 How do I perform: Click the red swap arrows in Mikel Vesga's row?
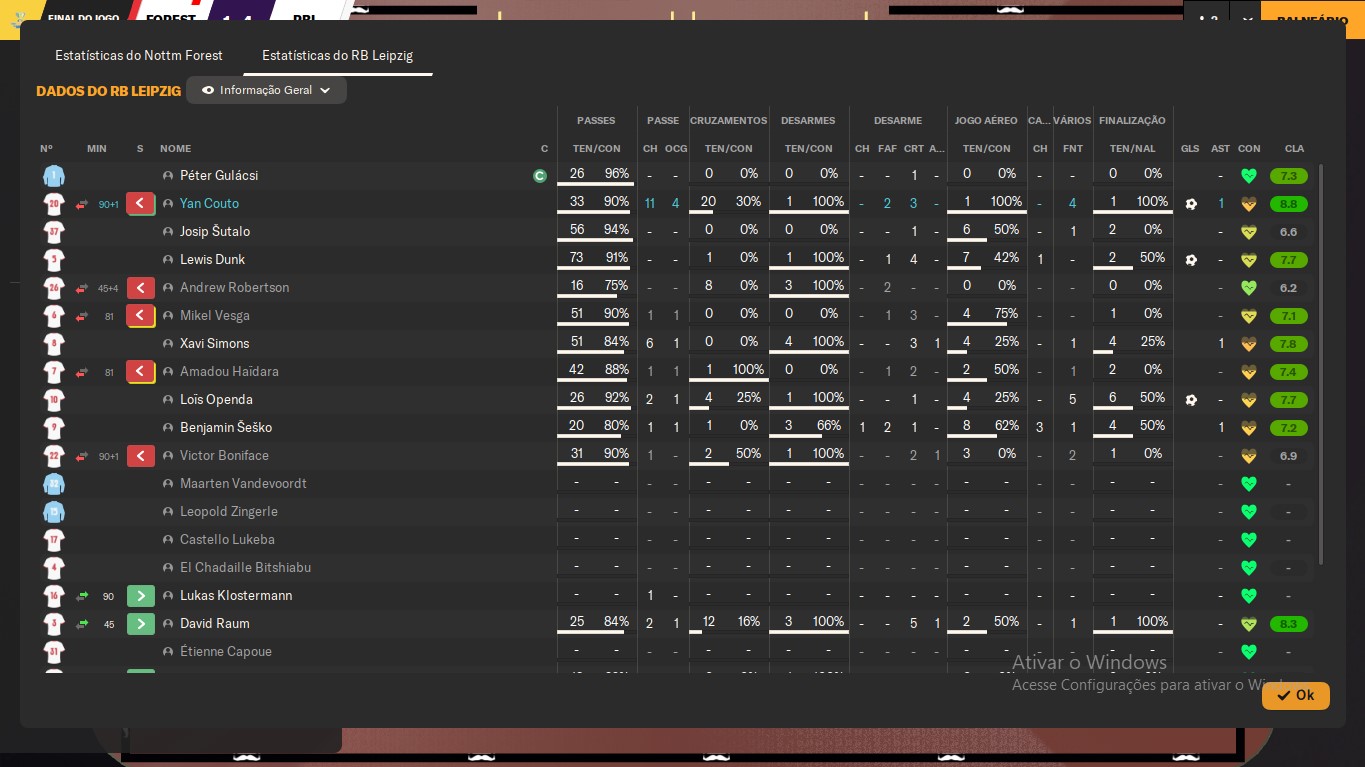pyautogui.click(x=82, y=316)
